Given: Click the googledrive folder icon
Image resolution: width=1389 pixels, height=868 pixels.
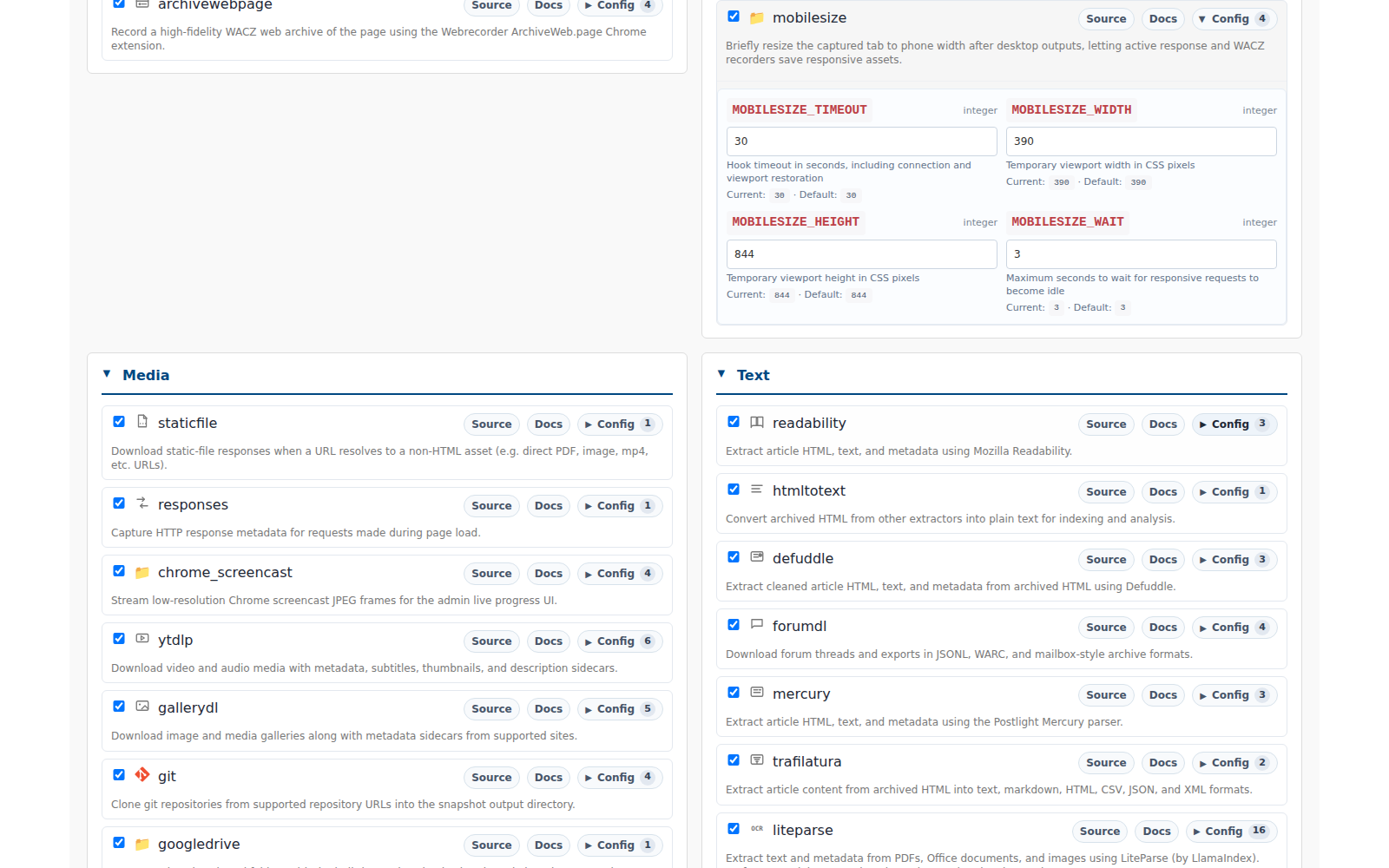Looking at the screenshot, I should click(142, 844).
